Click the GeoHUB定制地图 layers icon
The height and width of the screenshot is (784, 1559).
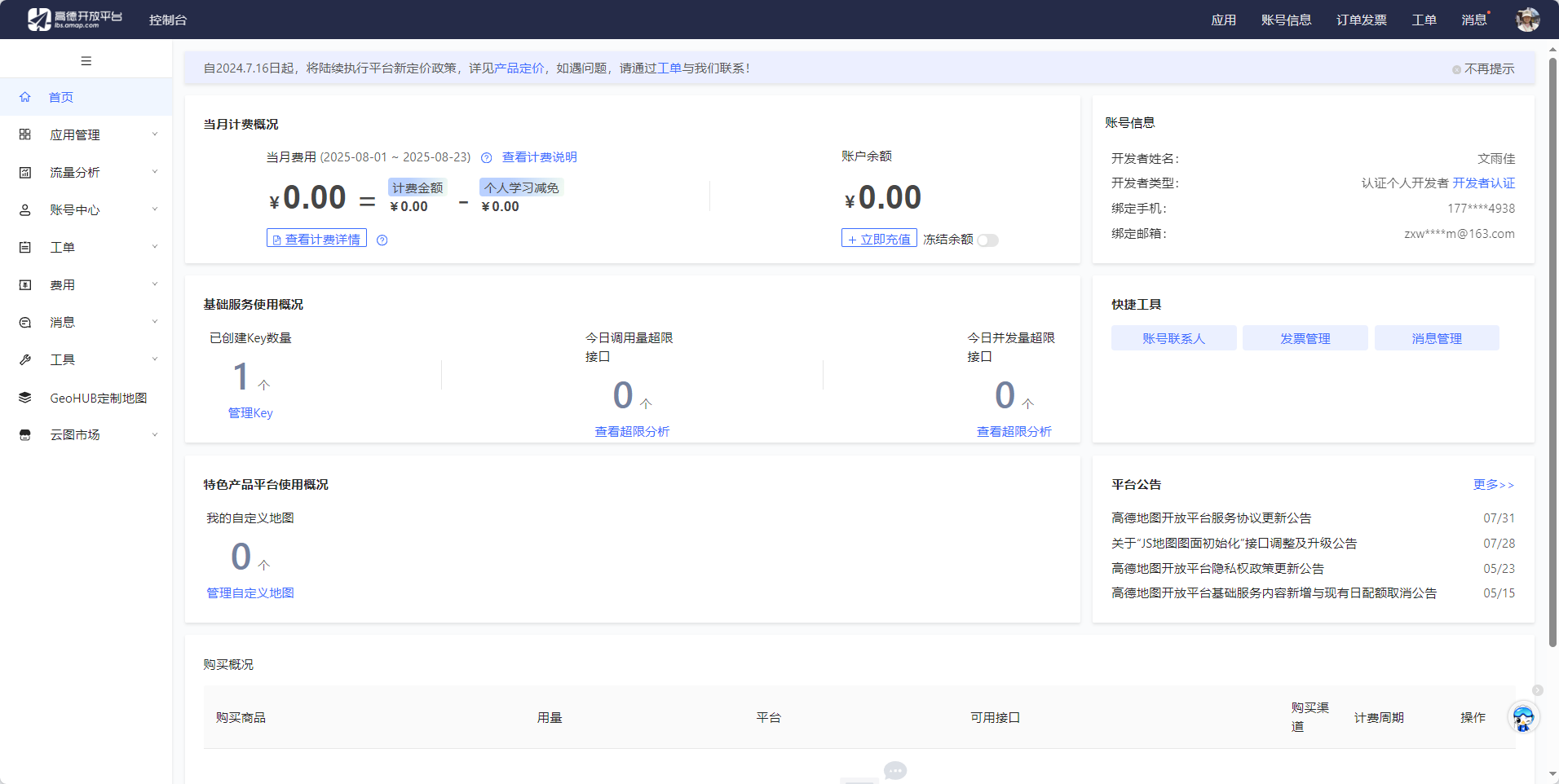[25, 398]
